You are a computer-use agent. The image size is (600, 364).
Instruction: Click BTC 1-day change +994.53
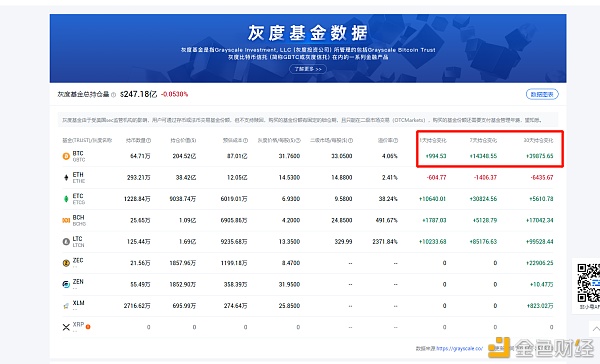(x=436, y=156)
